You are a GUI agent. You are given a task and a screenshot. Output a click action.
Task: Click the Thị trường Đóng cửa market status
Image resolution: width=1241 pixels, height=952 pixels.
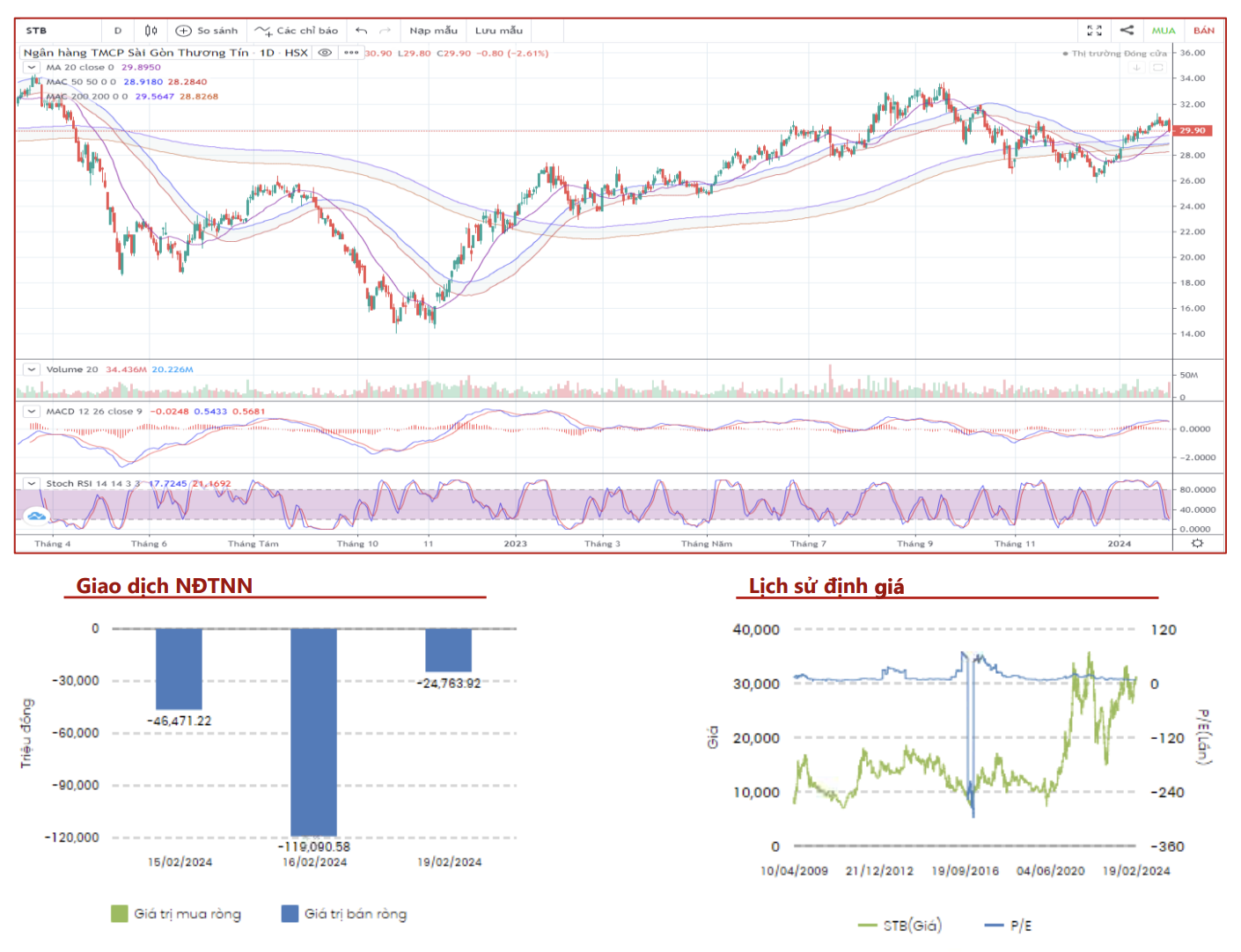point(1115,54)
